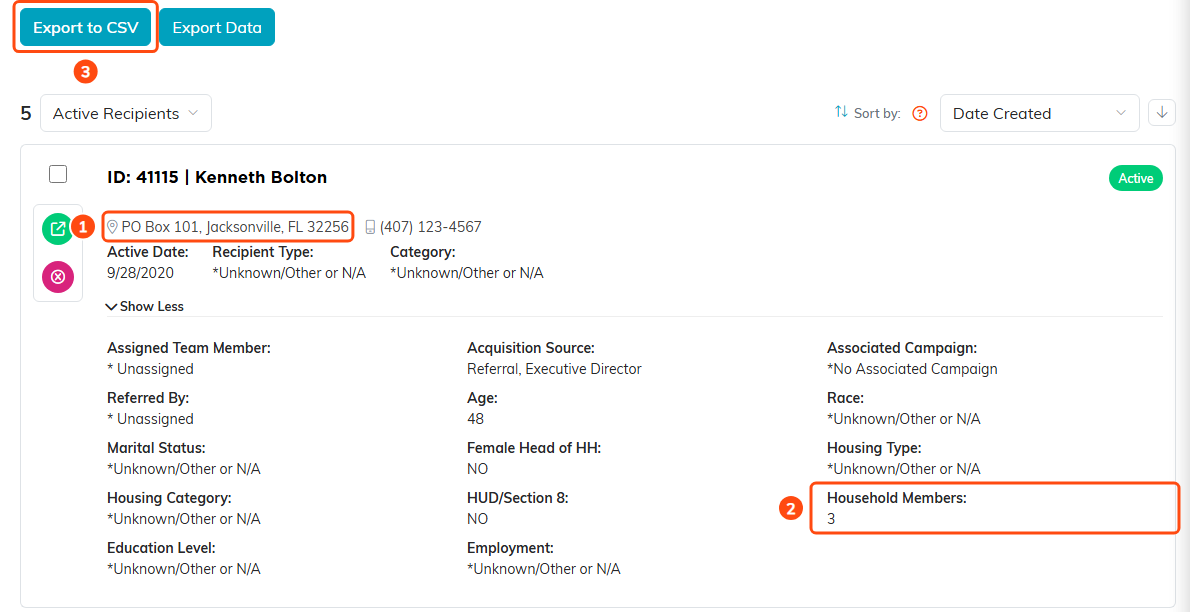Viewport: 1190px width, 612px height.
Task: Click the Active status badge
Action: (x=1135, y=178)
